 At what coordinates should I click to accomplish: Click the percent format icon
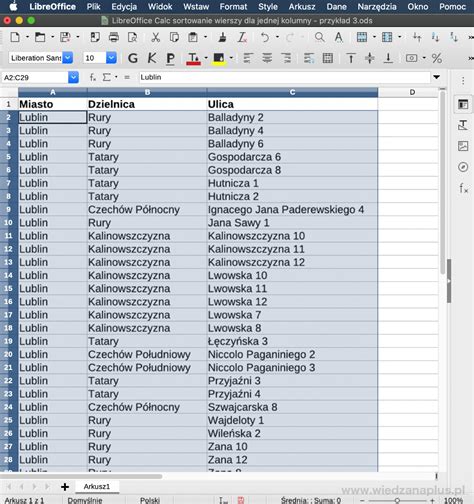click(x=437, y=58)
